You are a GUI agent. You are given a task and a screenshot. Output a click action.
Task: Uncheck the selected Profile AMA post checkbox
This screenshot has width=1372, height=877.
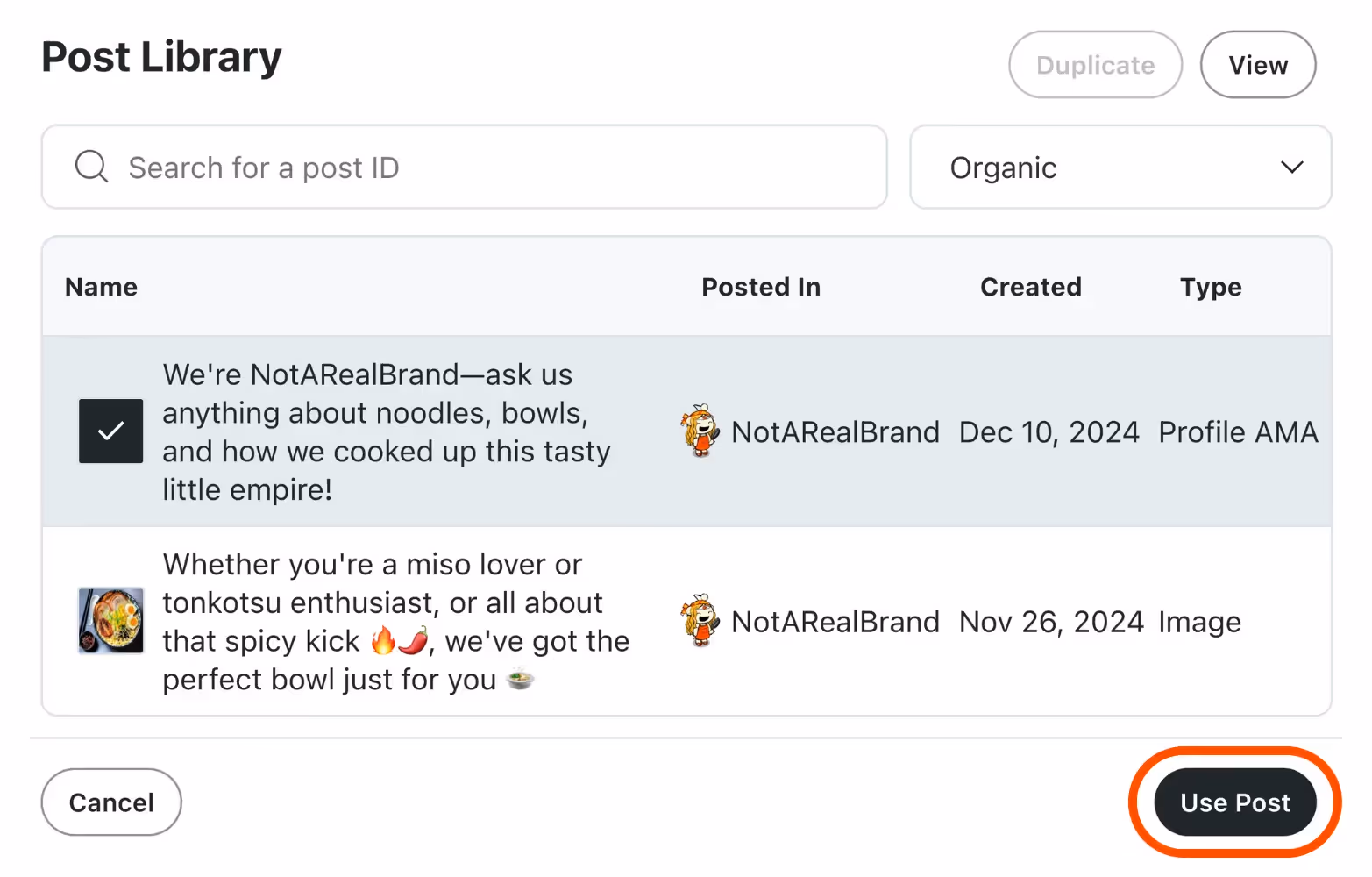click(110, 431)
